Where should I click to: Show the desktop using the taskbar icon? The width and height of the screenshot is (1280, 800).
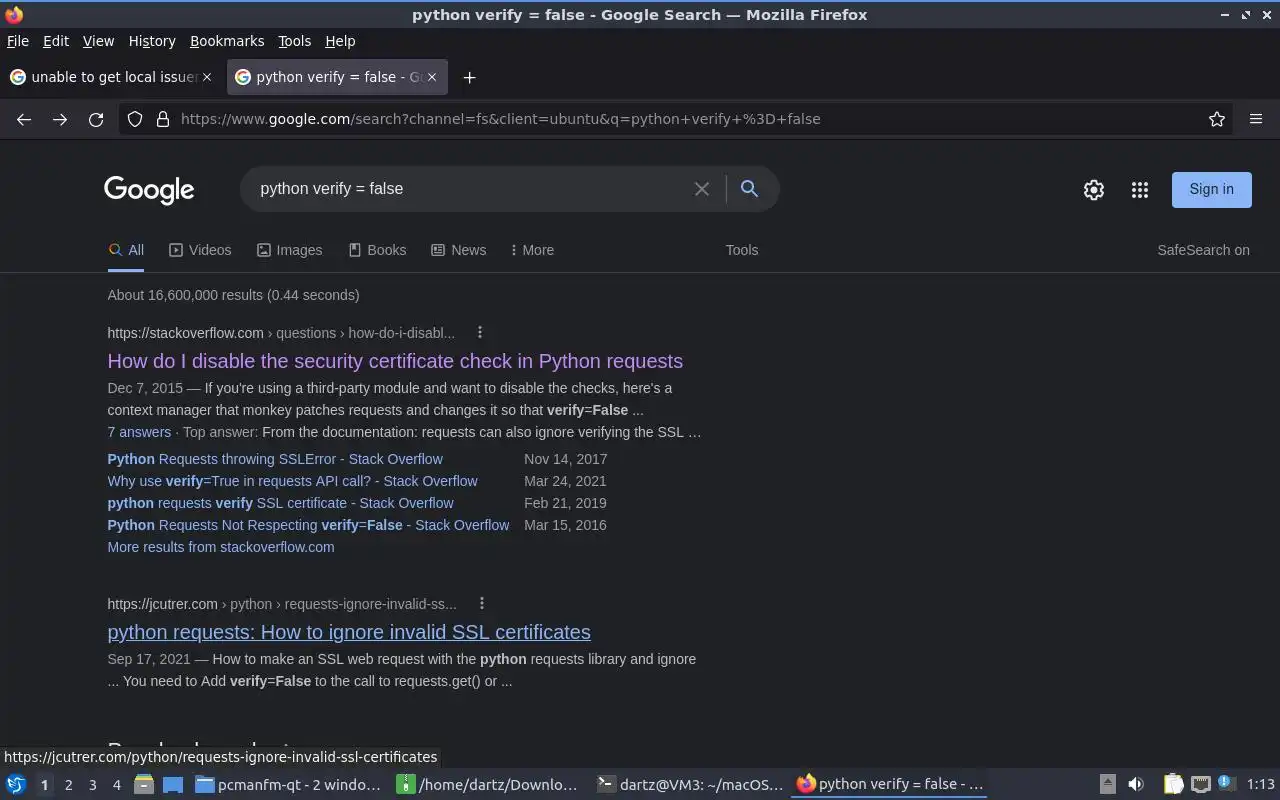point(173,785)
